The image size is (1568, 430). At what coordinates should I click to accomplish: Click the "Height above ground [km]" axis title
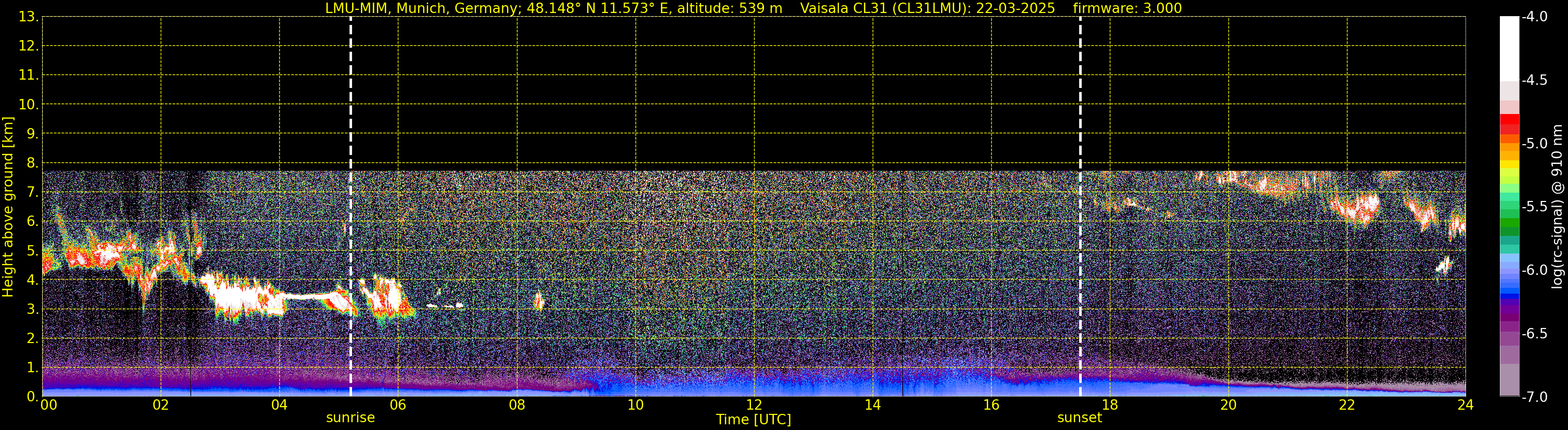coord(8,207)
